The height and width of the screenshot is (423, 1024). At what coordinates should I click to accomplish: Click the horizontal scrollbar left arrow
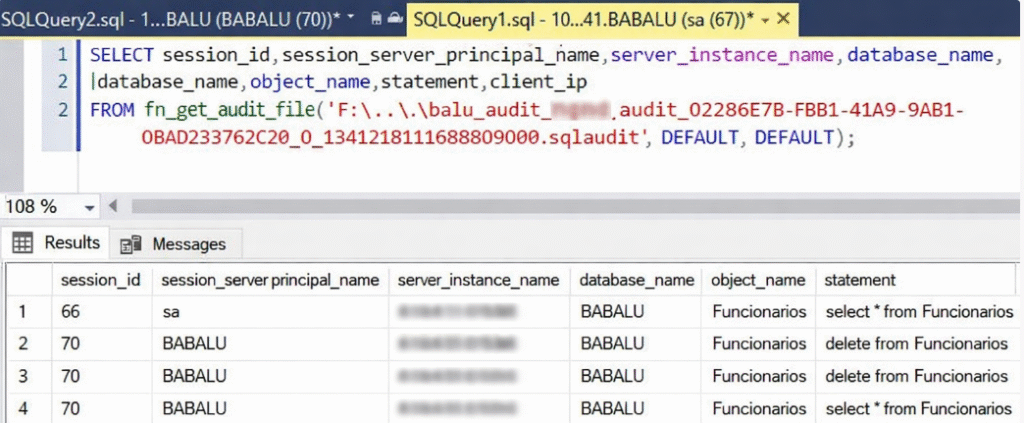pyautogui.click(x=112, y=207)
